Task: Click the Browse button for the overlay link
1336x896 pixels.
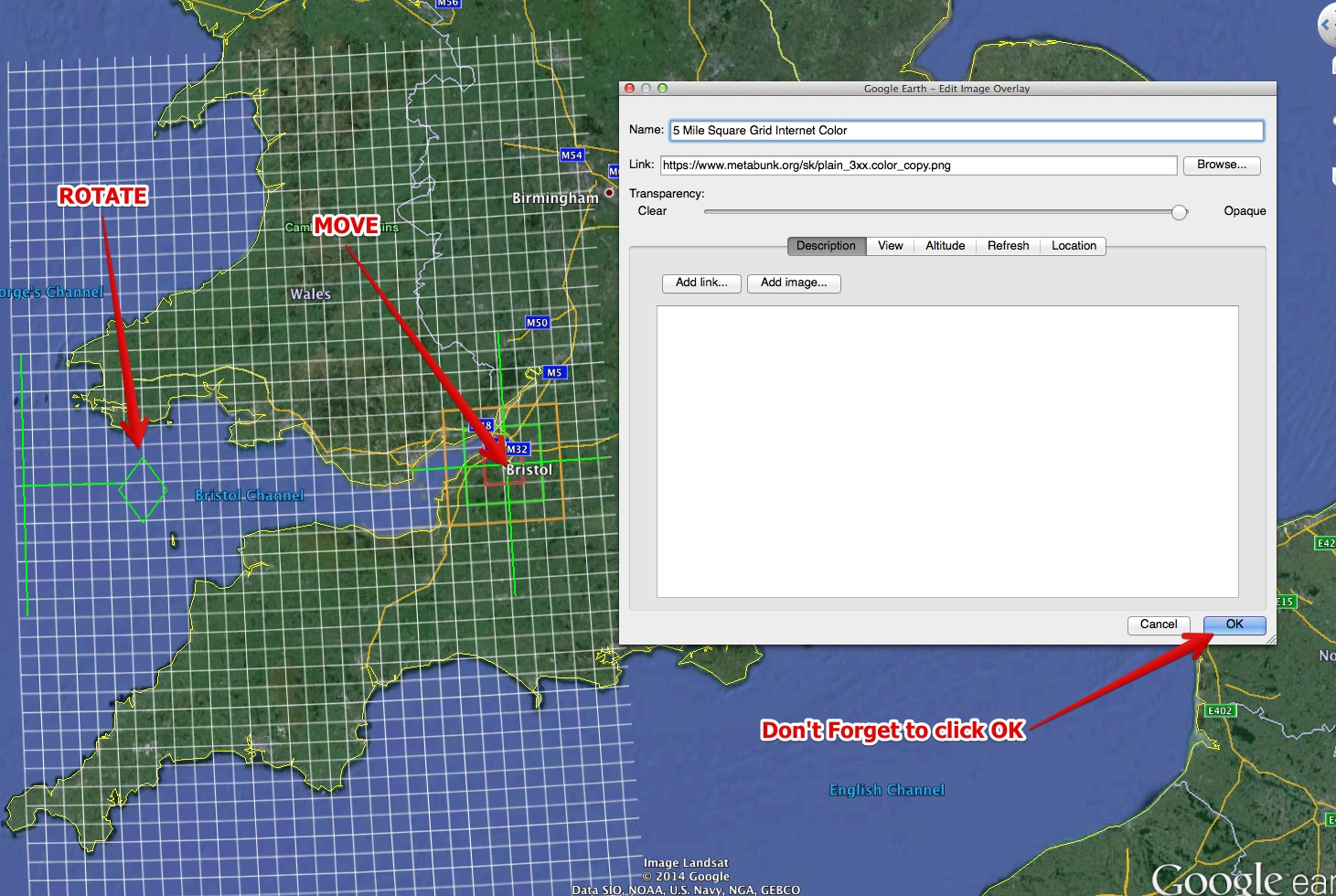Action: (1222, 165)
